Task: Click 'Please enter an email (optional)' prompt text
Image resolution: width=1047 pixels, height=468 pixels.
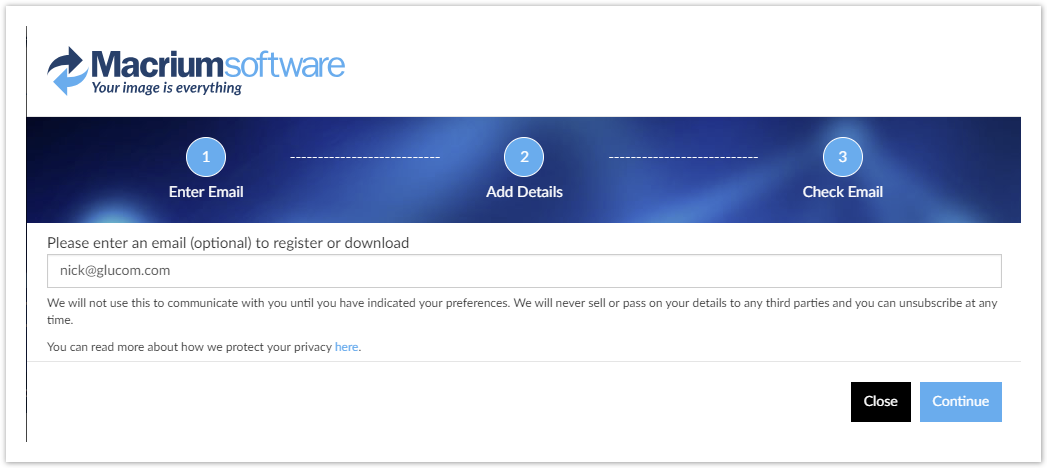Action: (x=228, y=243)
